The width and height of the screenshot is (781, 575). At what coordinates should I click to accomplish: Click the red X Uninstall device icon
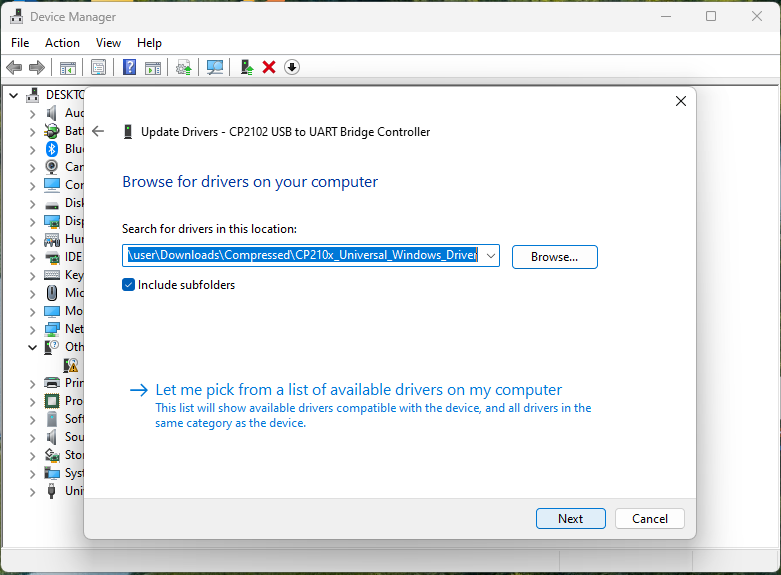(269, 67)
